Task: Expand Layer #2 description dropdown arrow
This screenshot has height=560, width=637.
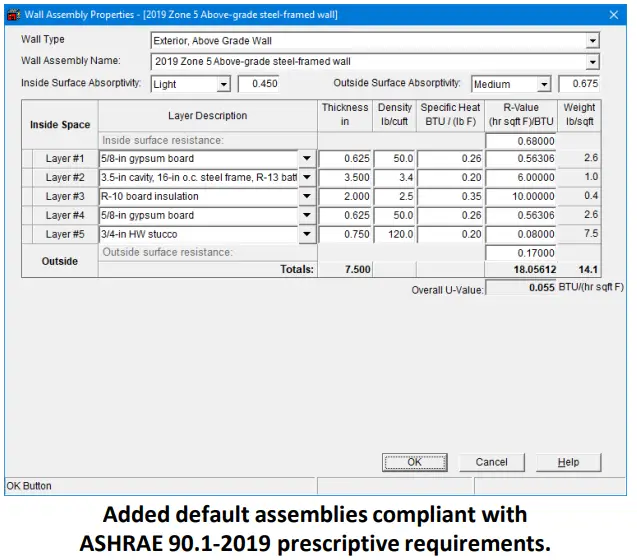Action: (x=307, y=177)
